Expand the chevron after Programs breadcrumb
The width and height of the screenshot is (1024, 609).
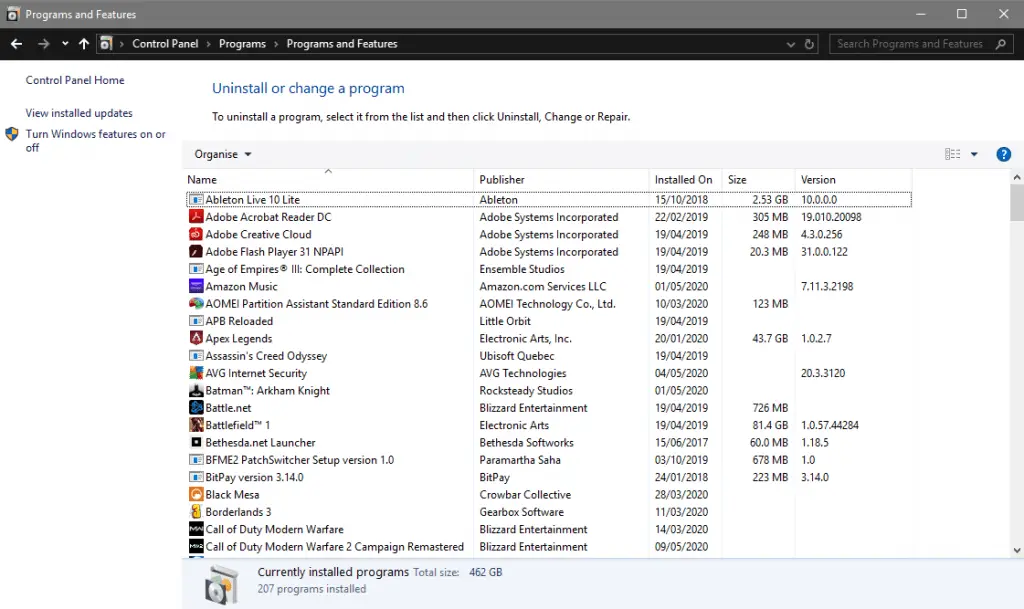click(276, 44)
